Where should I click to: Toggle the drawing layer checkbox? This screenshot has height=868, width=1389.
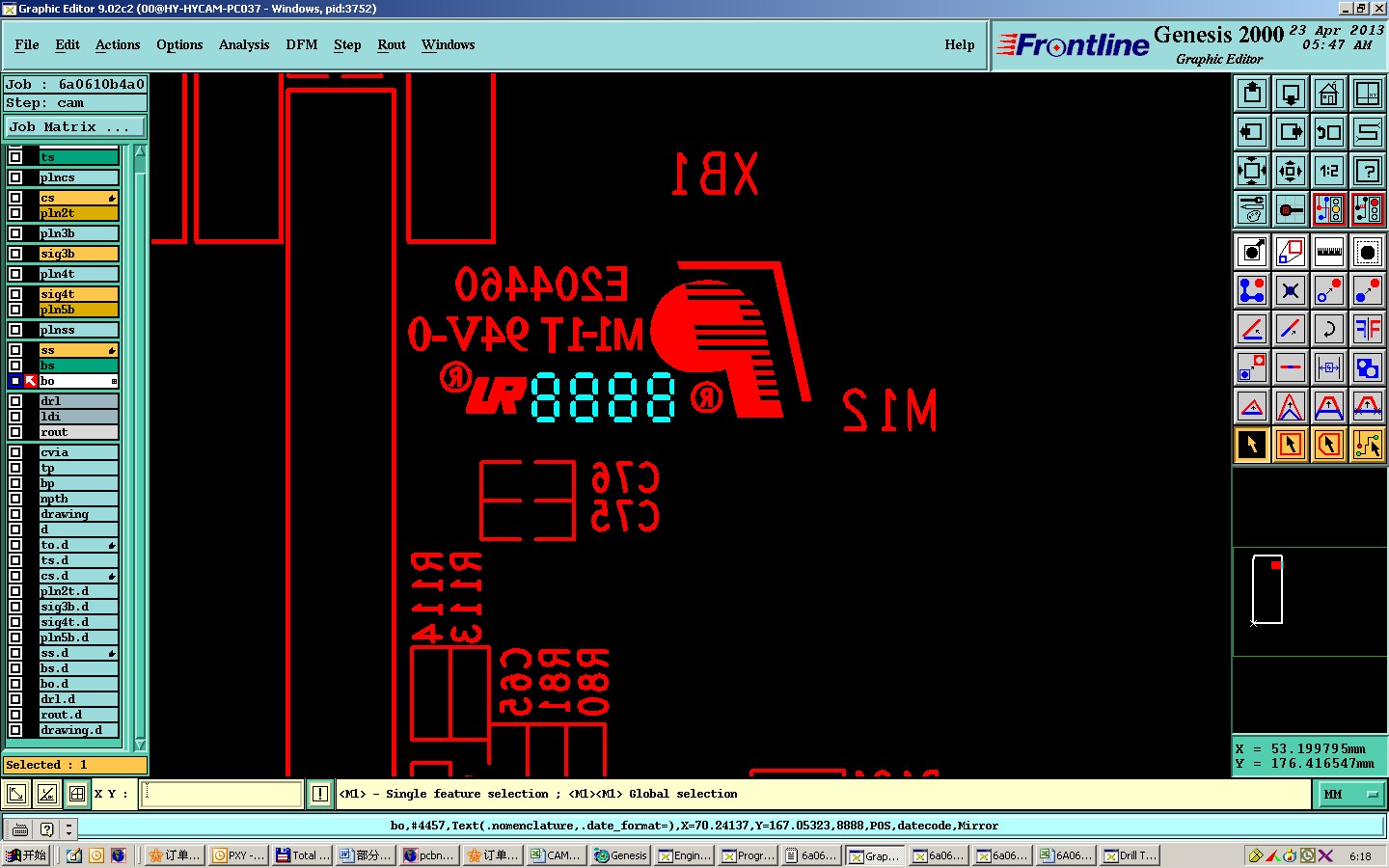[x=15, y=514]
